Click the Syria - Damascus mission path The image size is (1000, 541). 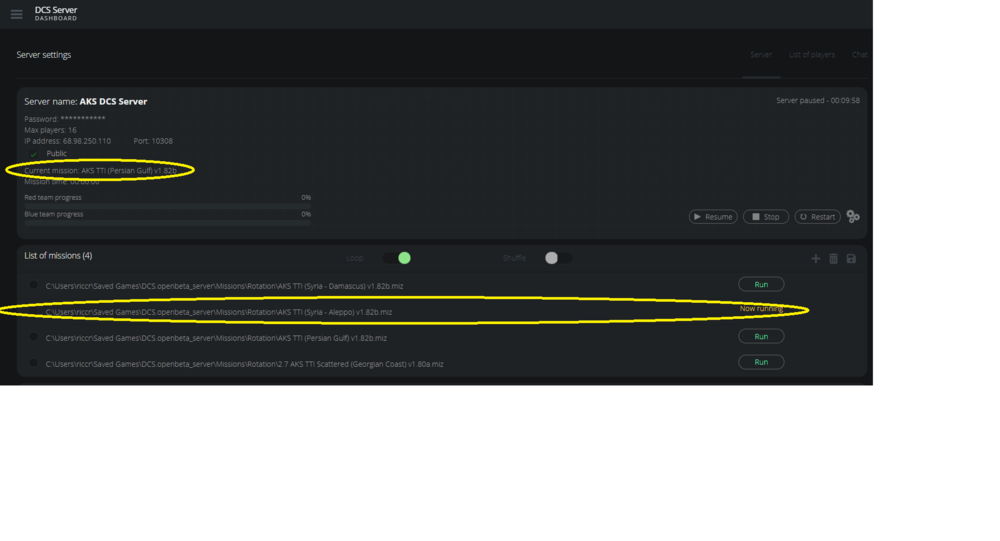pyautogui.click(x=224, y=286)
